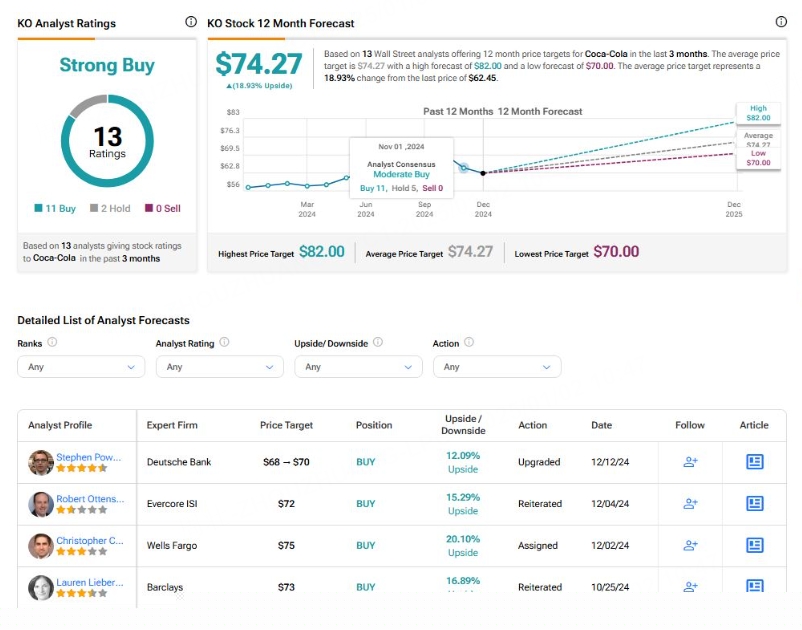The width and height of the screenshot is (802, 630).
Task: Open Lauren Lieber... analyst profile link
Action: pos(90,582)
